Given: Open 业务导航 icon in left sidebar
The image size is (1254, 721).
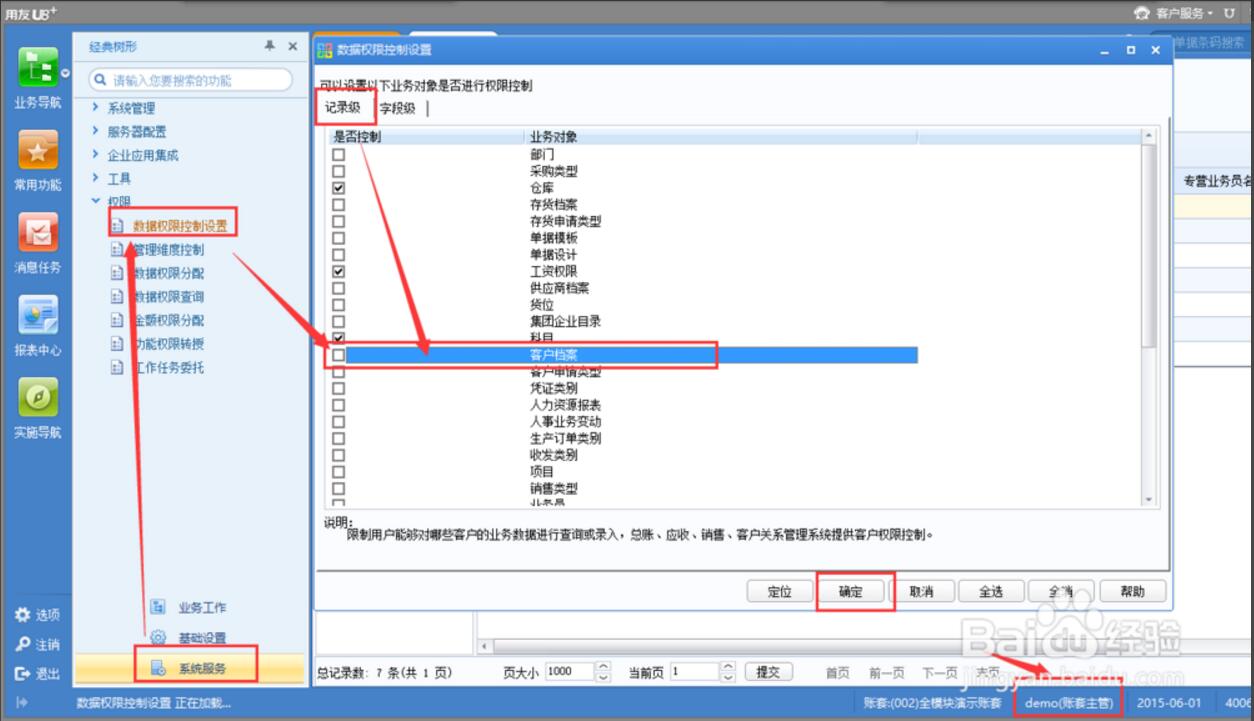Looking at the screenshot, I should [38, 68].
